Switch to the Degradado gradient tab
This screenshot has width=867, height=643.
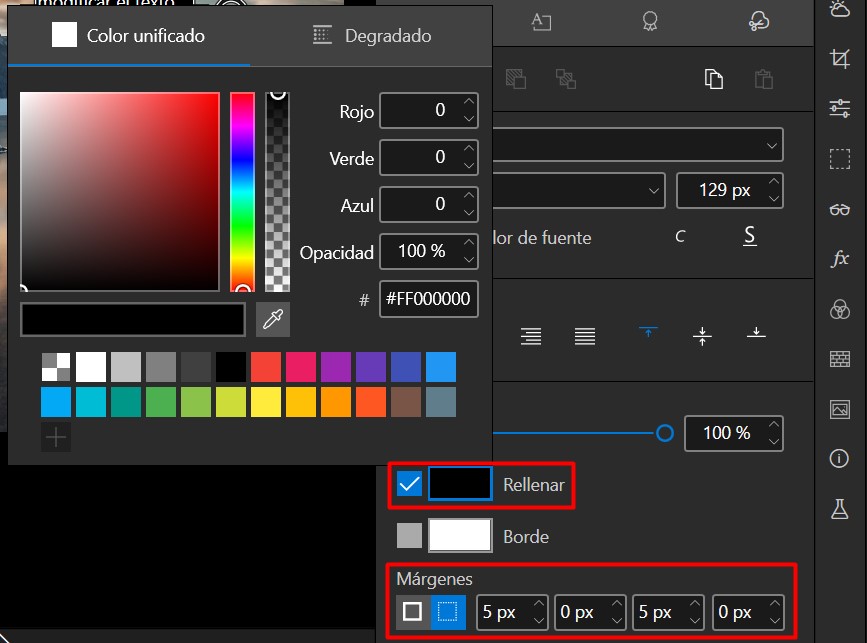click(x=372, y=35)
